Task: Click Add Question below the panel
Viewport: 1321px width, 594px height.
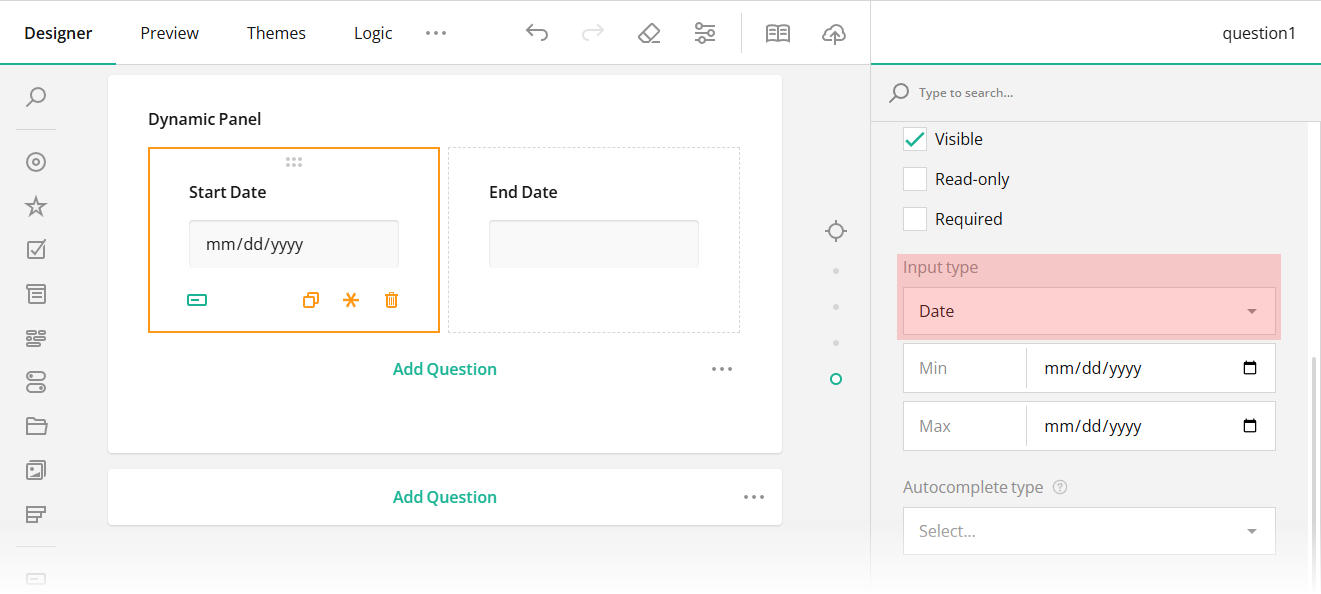Action: (x=444, y=496)
